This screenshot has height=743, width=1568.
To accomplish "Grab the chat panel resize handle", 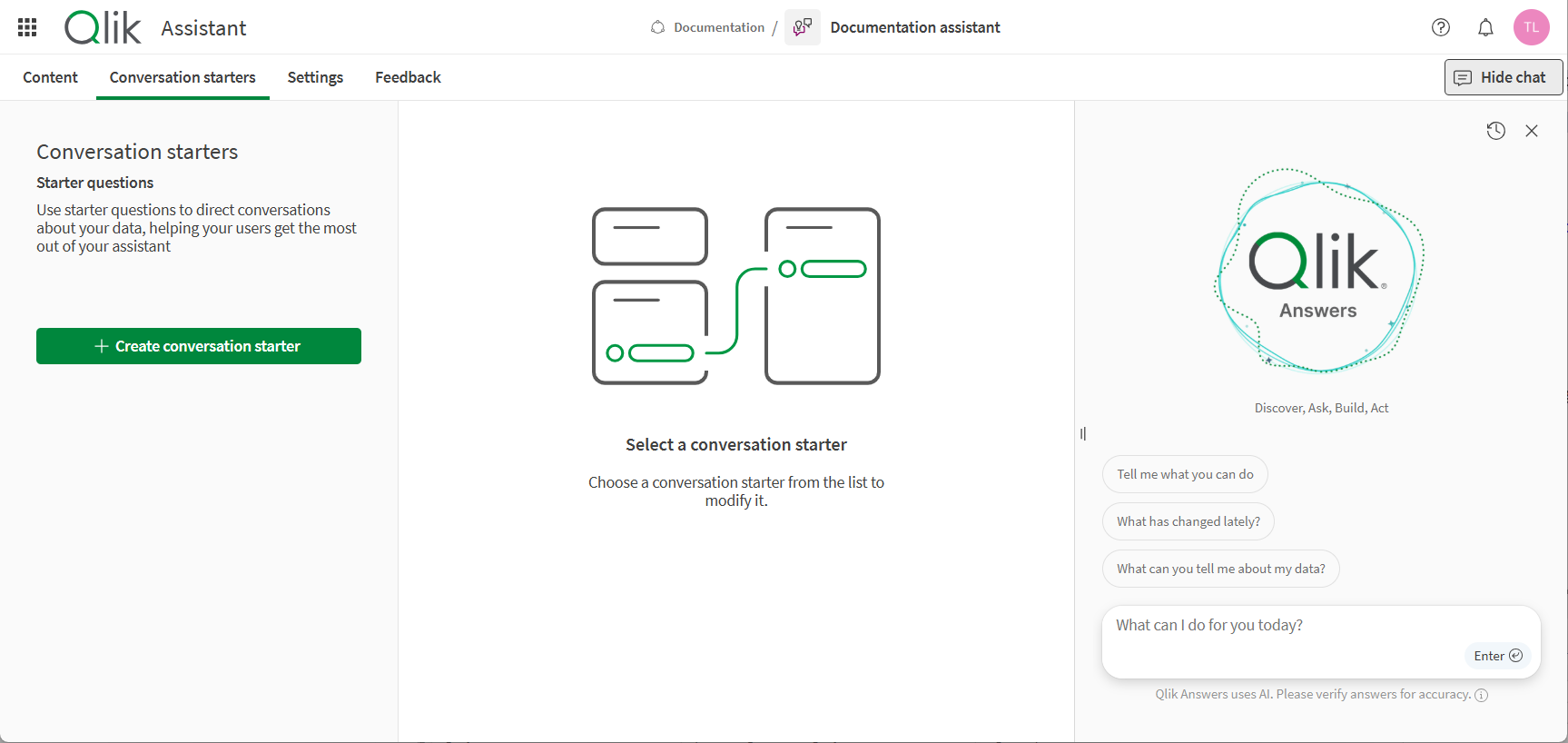I will (1082, 434).
